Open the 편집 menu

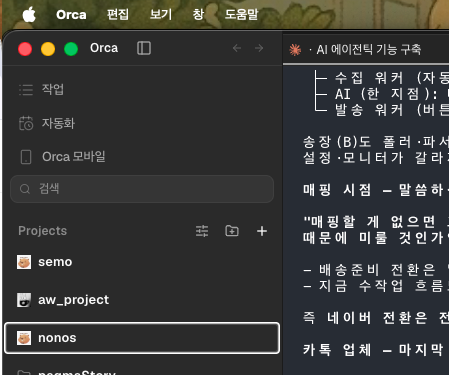pos(118,14)
